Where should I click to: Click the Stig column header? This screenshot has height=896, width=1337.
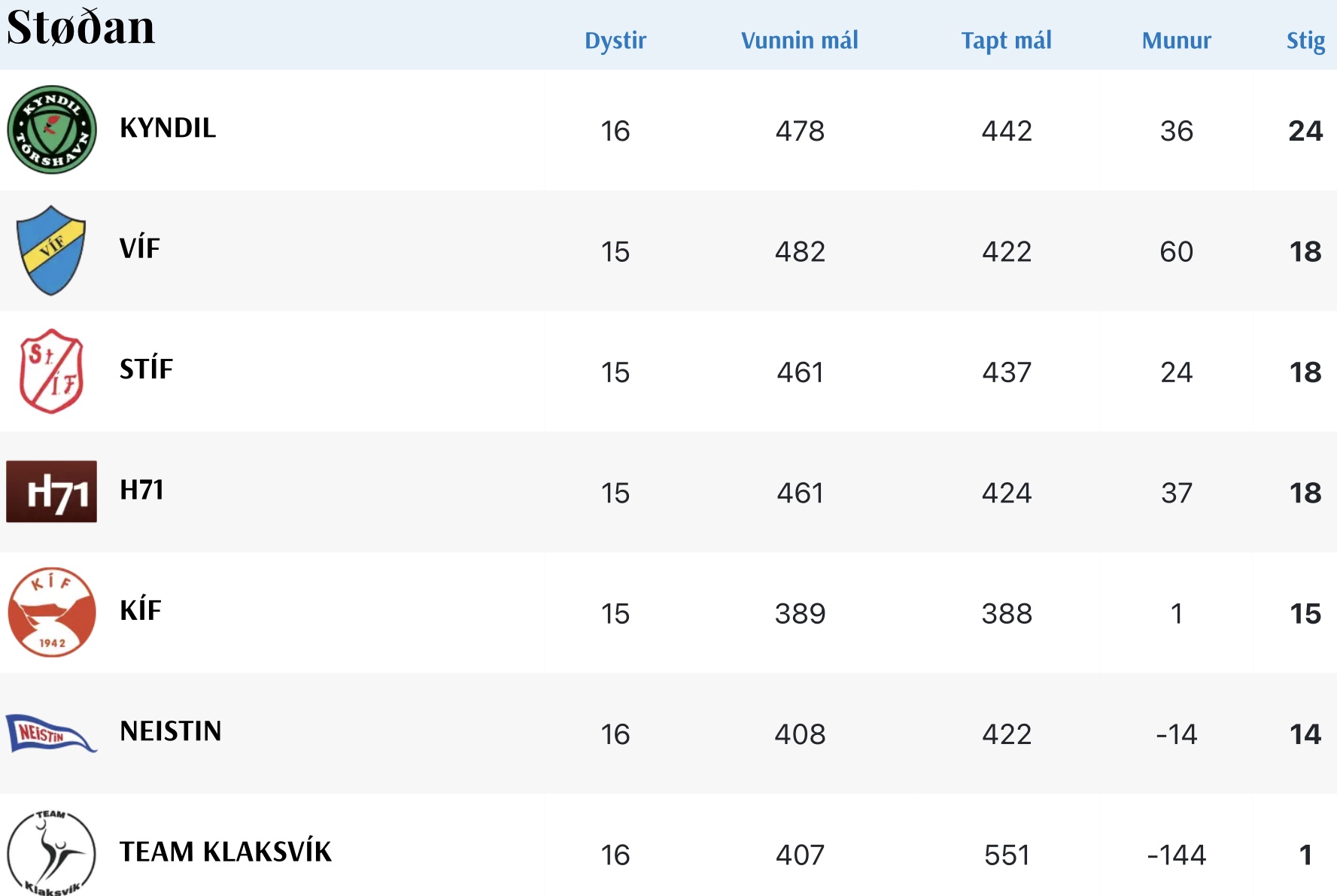point(1305,41)
